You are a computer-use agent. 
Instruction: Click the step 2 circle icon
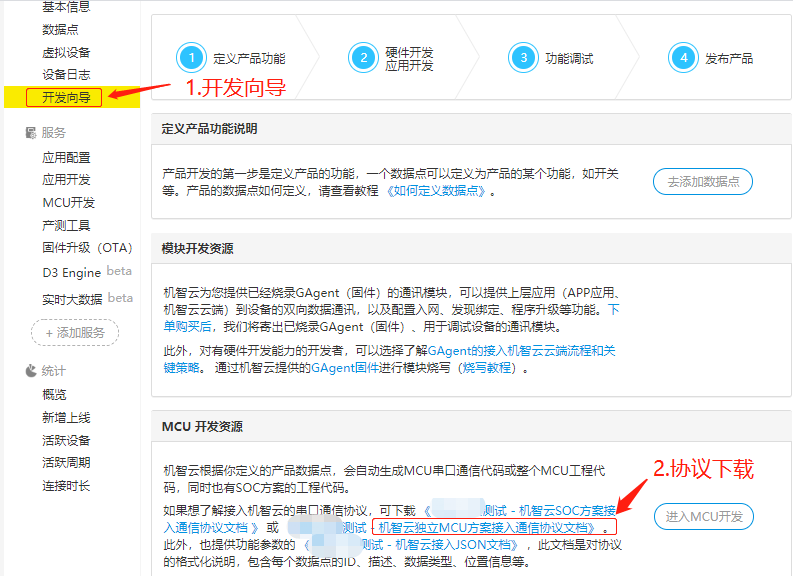[363, 58]
